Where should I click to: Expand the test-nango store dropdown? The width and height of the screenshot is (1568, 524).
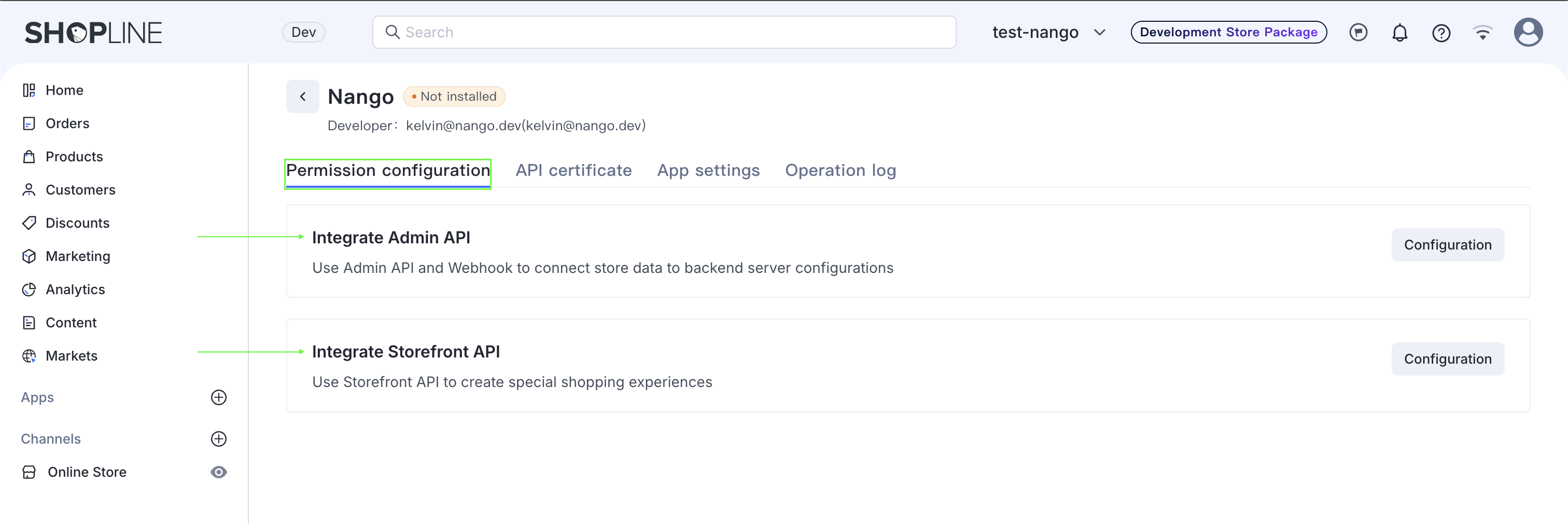[x=1049, y=32]
